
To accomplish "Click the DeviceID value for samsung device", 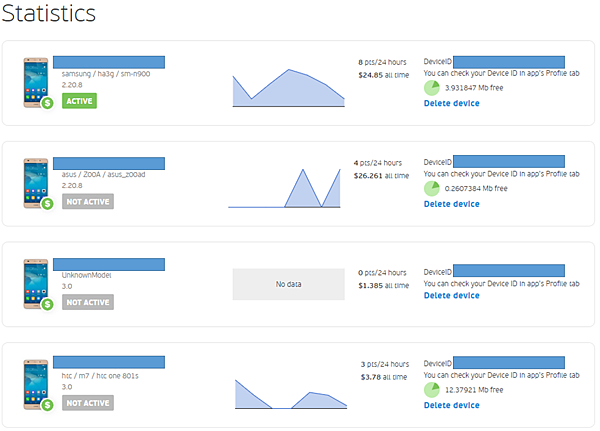I will point(509,62).
